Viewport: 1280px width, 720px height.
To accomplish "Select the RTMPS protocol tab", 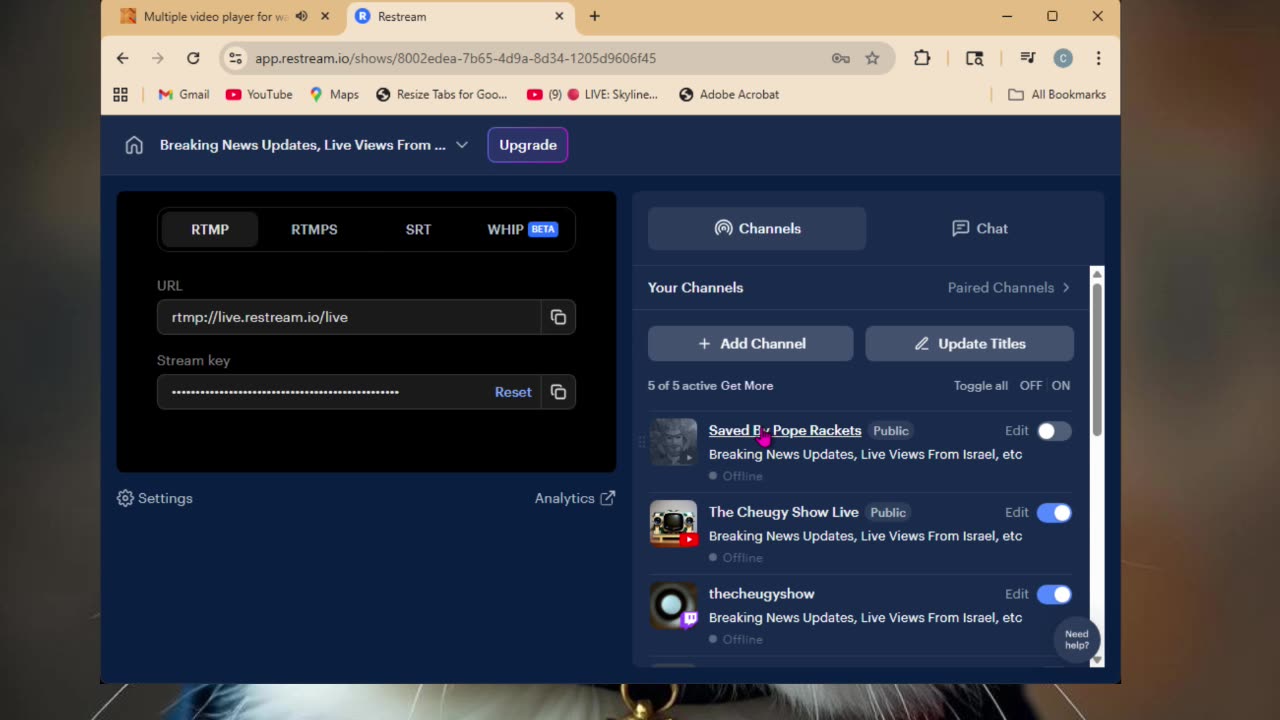I will tap(314, 229).
